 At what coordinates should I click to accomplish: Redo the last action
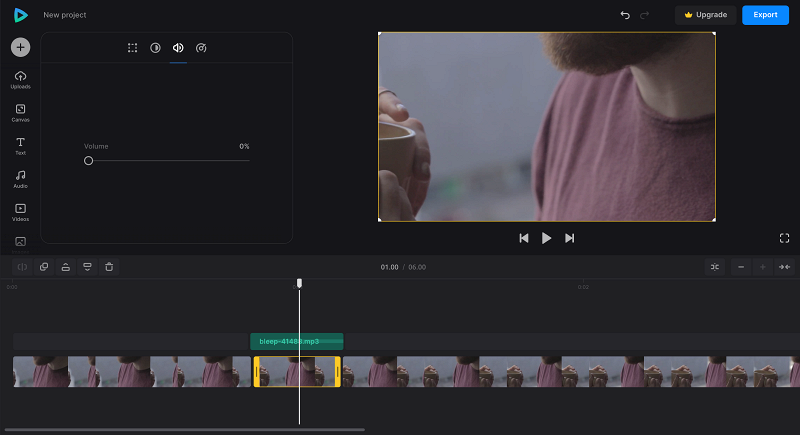pyautogui.click(x=644, y=15)
